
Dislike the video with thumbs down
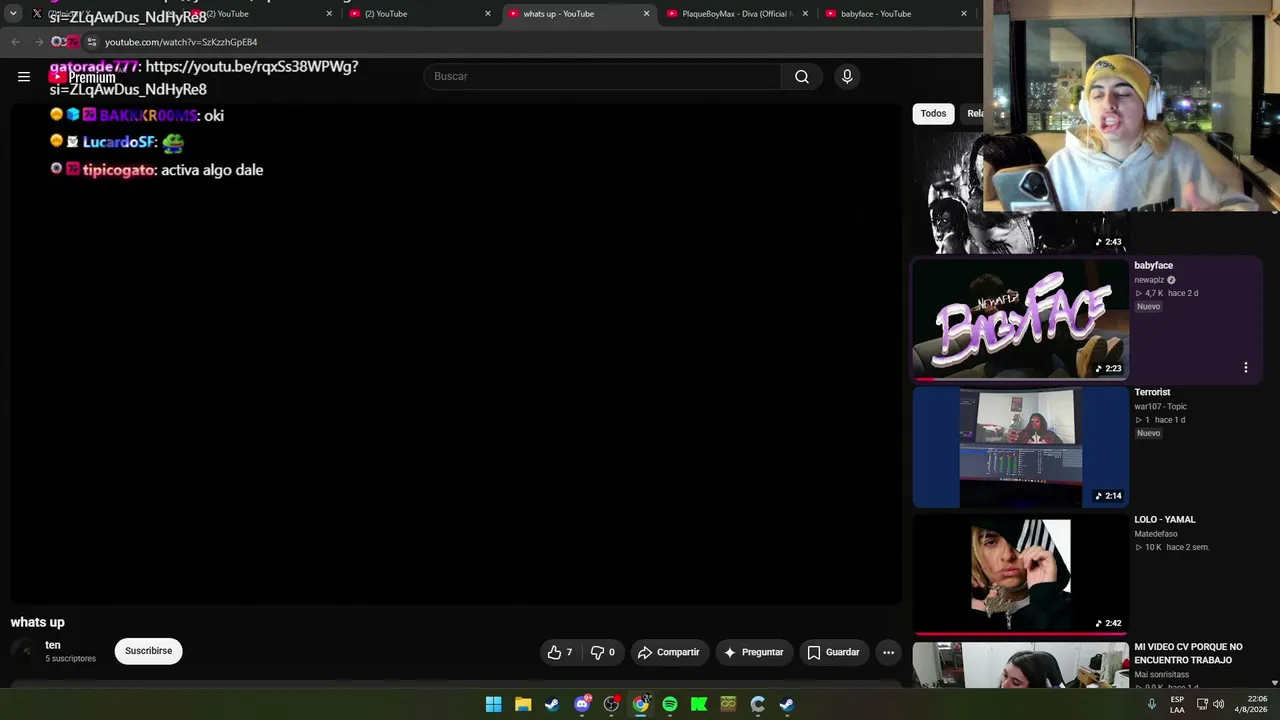(602, 652)
